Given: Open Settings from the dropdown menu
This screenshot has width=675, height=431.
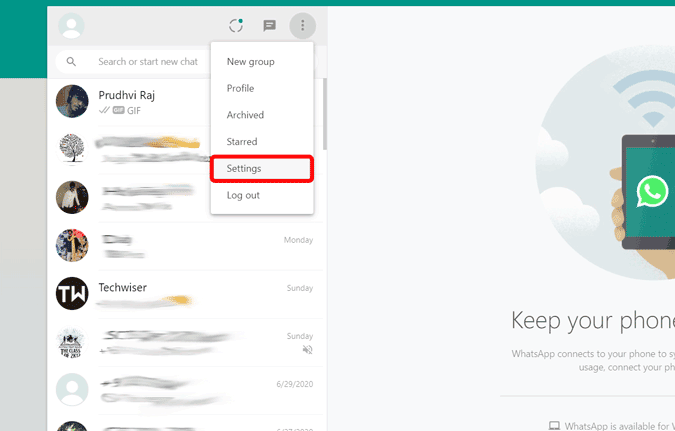Looking at the screenshot, I should pos(262,168).
